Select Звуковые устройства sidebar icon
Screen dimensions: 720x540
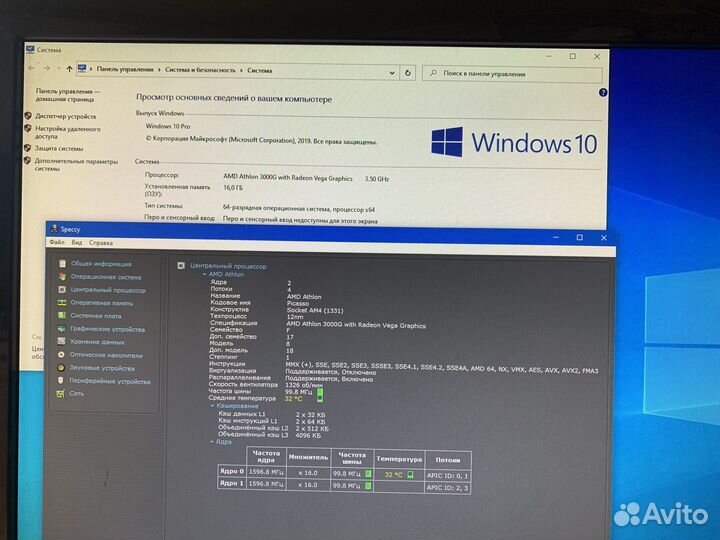pos(62,368)
